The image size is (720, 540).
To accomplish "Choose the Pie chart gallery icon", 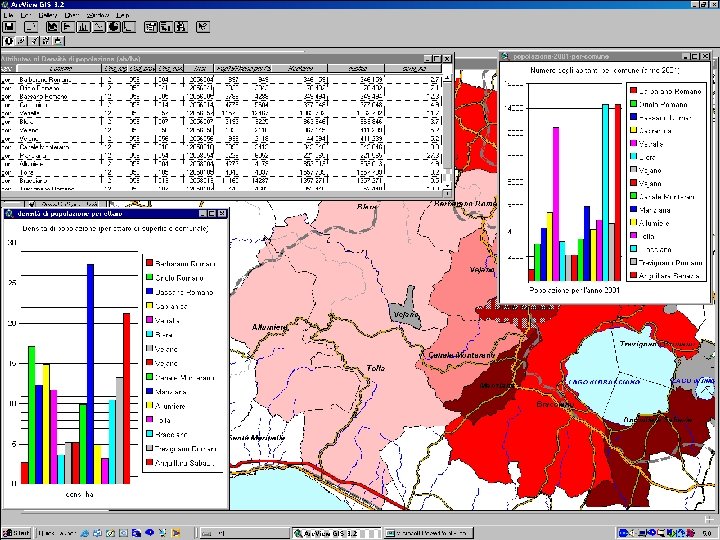I will click(x=113, y=27).
